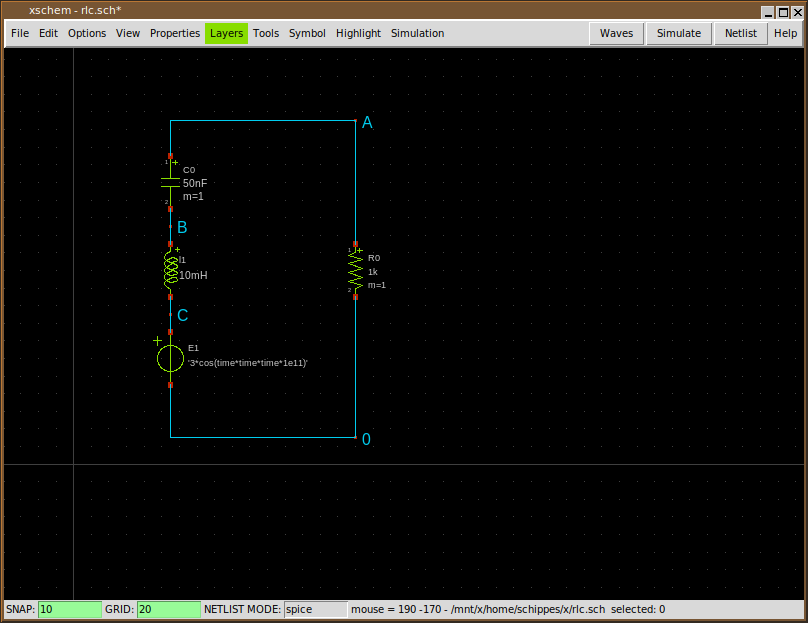Expand the Properties menu
The width and height of the screenshot is (808, 623).
[x=175, y=33]
